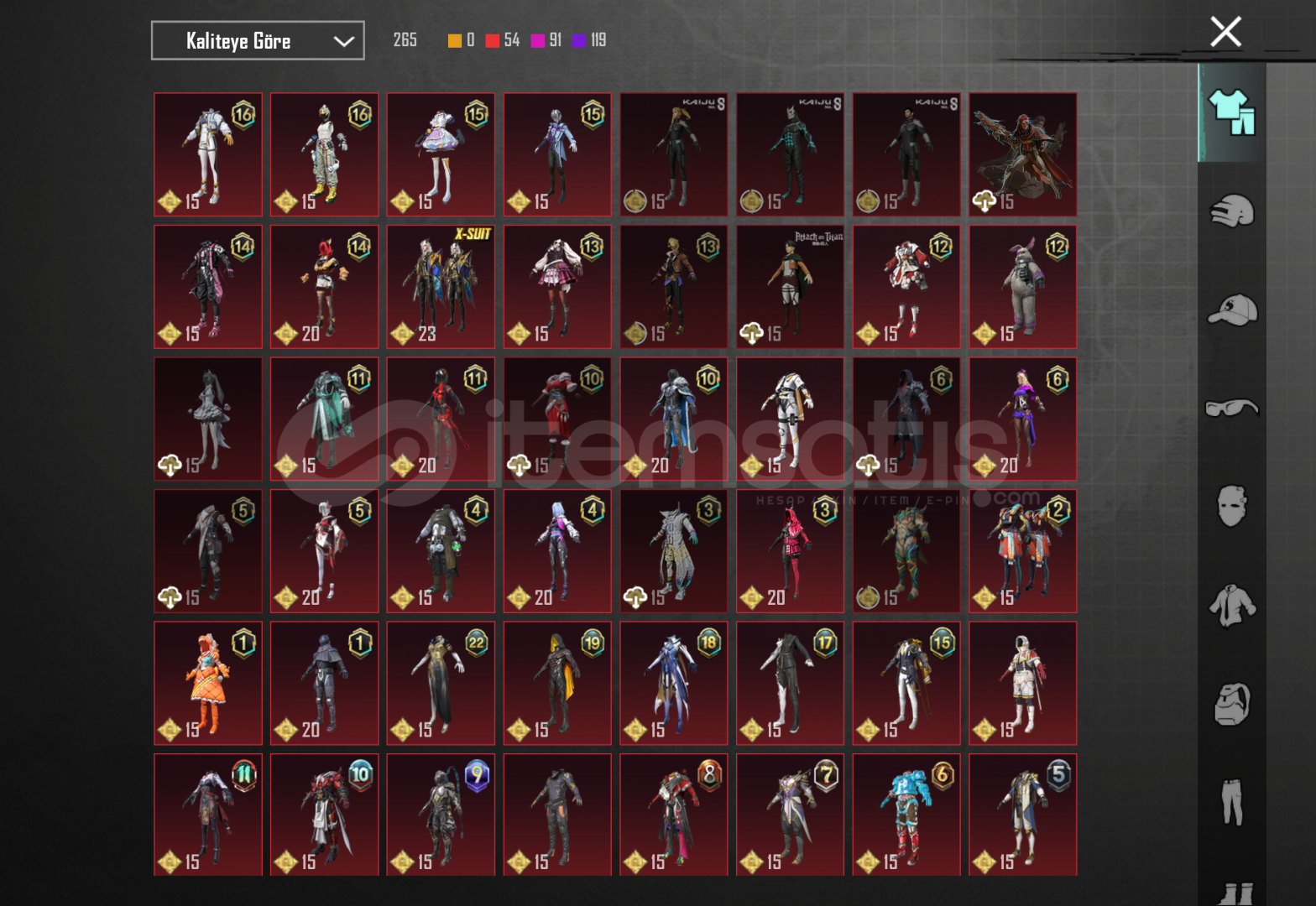Viewport: 1316px width, 906px height.
Task: Select the outfit with badge 22
Action: [x=441, y=684]
